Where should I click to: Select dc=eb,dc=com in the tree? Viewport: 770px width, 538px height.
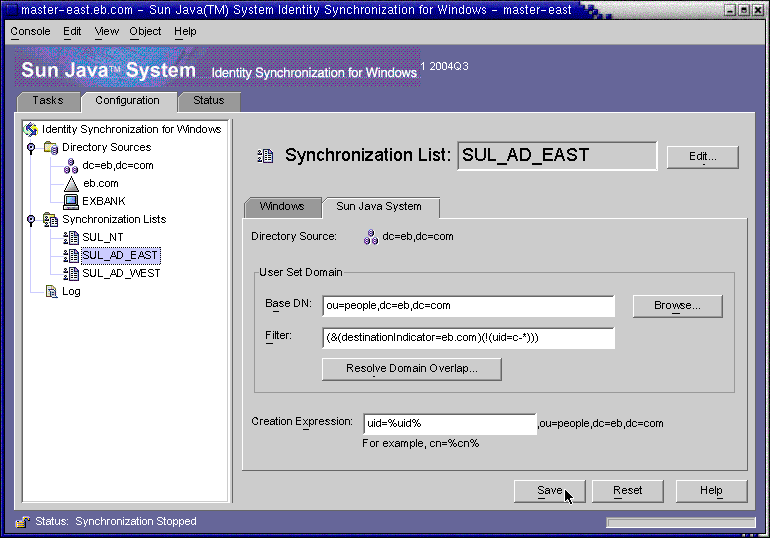[x=118, y=166]
